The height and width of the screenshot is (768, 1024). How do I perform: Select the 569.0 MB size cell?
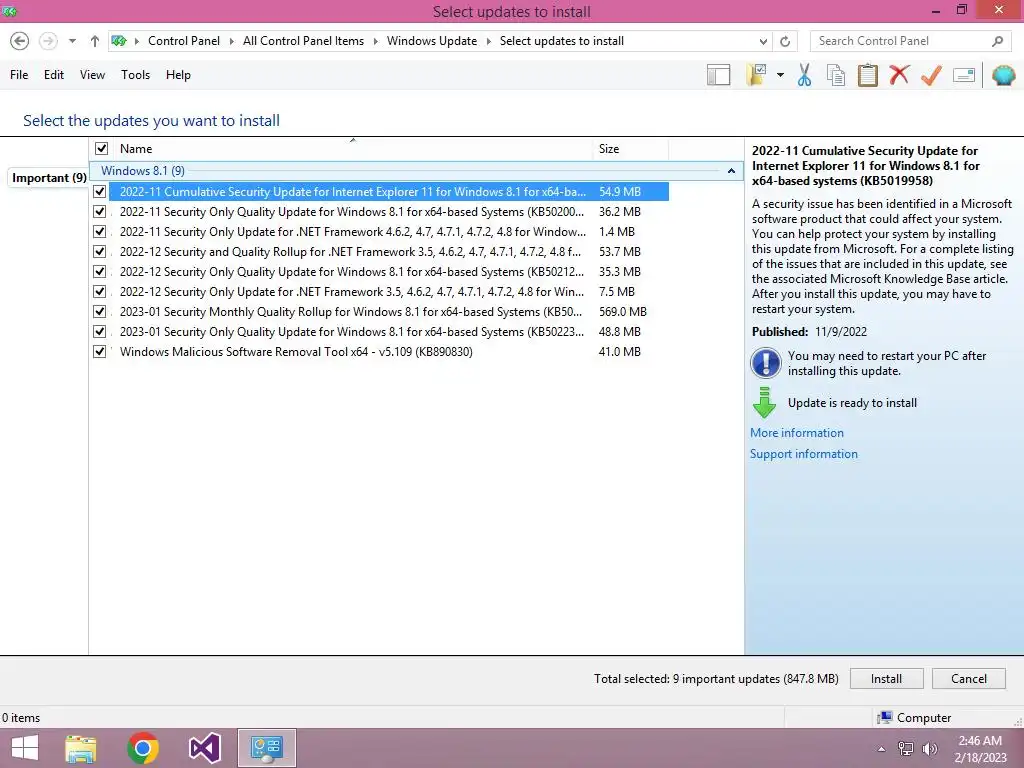point(622,312)
